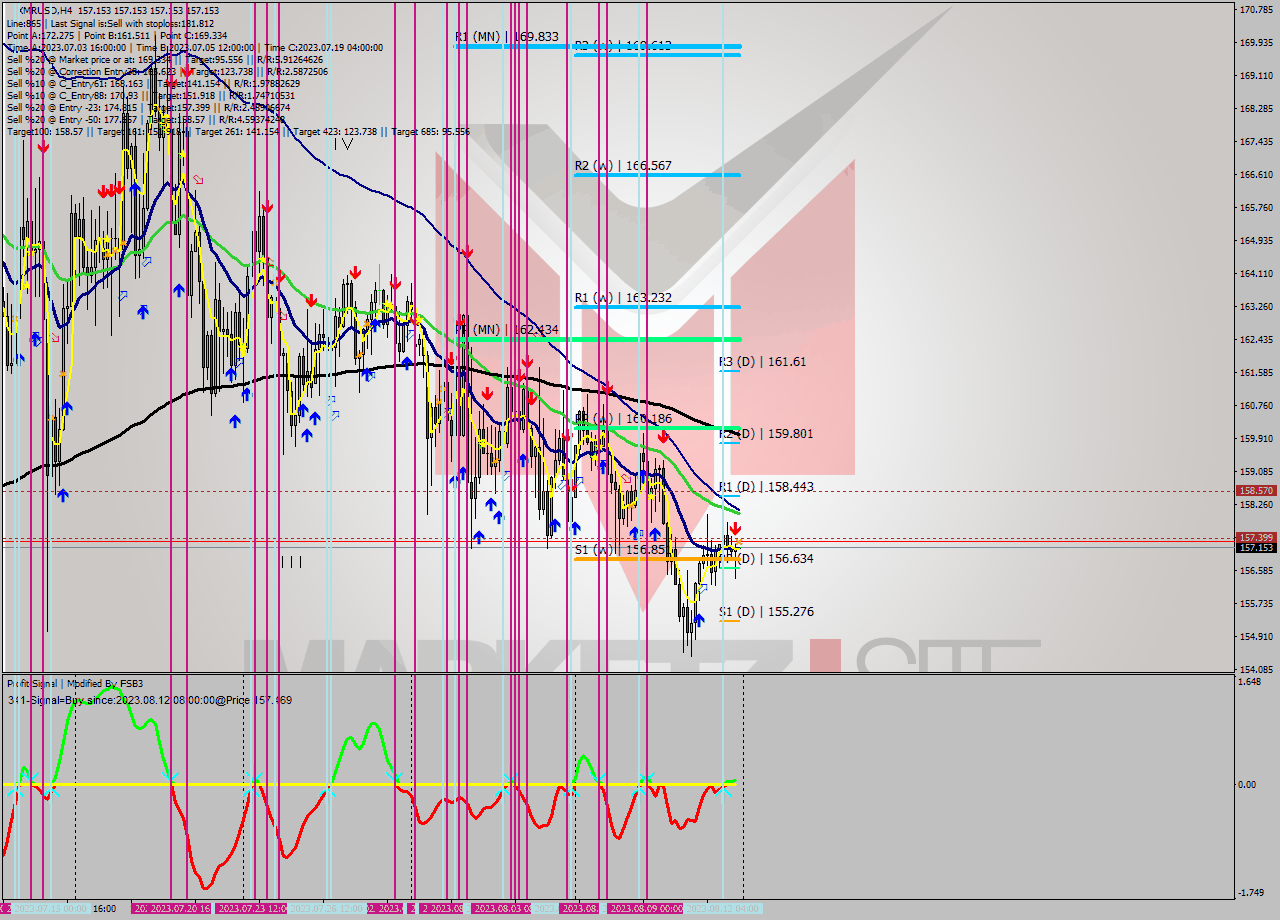Click the red 157.399 price tag on axis

[1256, 537]
